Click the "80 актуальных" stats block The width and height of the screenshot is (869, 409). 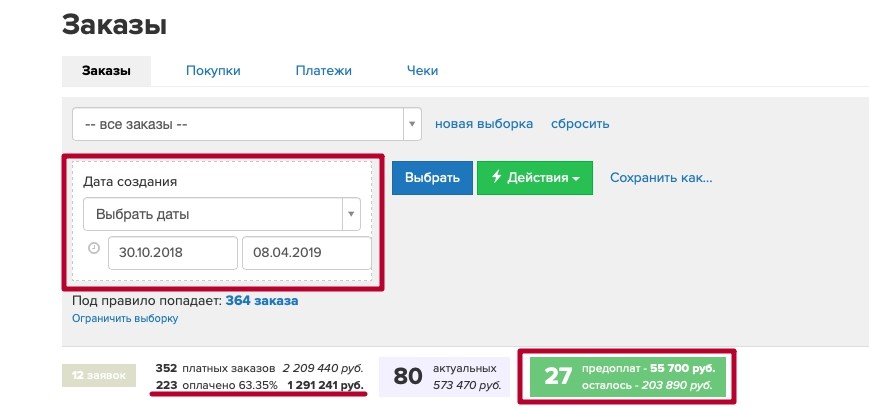pos(445,376)
